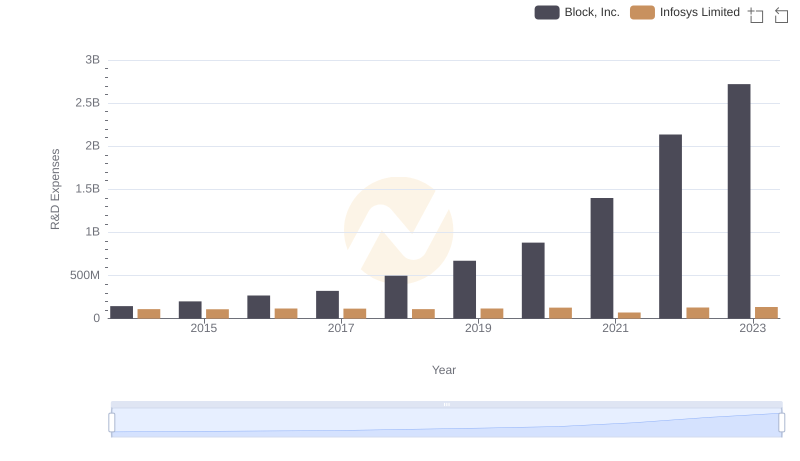Click the zoom reset icon
800x461 pixels.
click(x=781, y=15)
